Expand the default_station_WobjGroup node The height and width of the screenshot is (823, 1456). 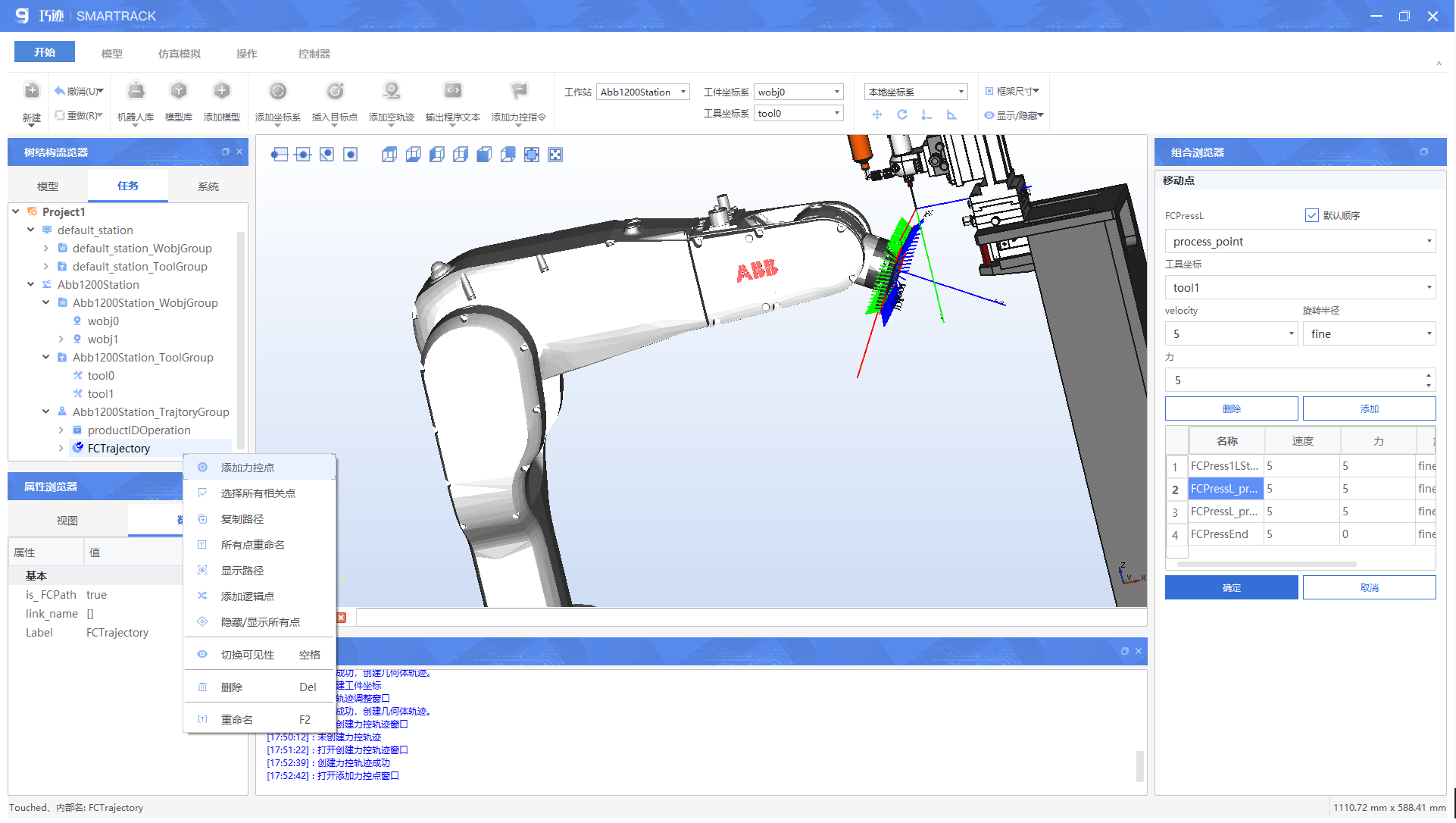[x=46, y=248]
